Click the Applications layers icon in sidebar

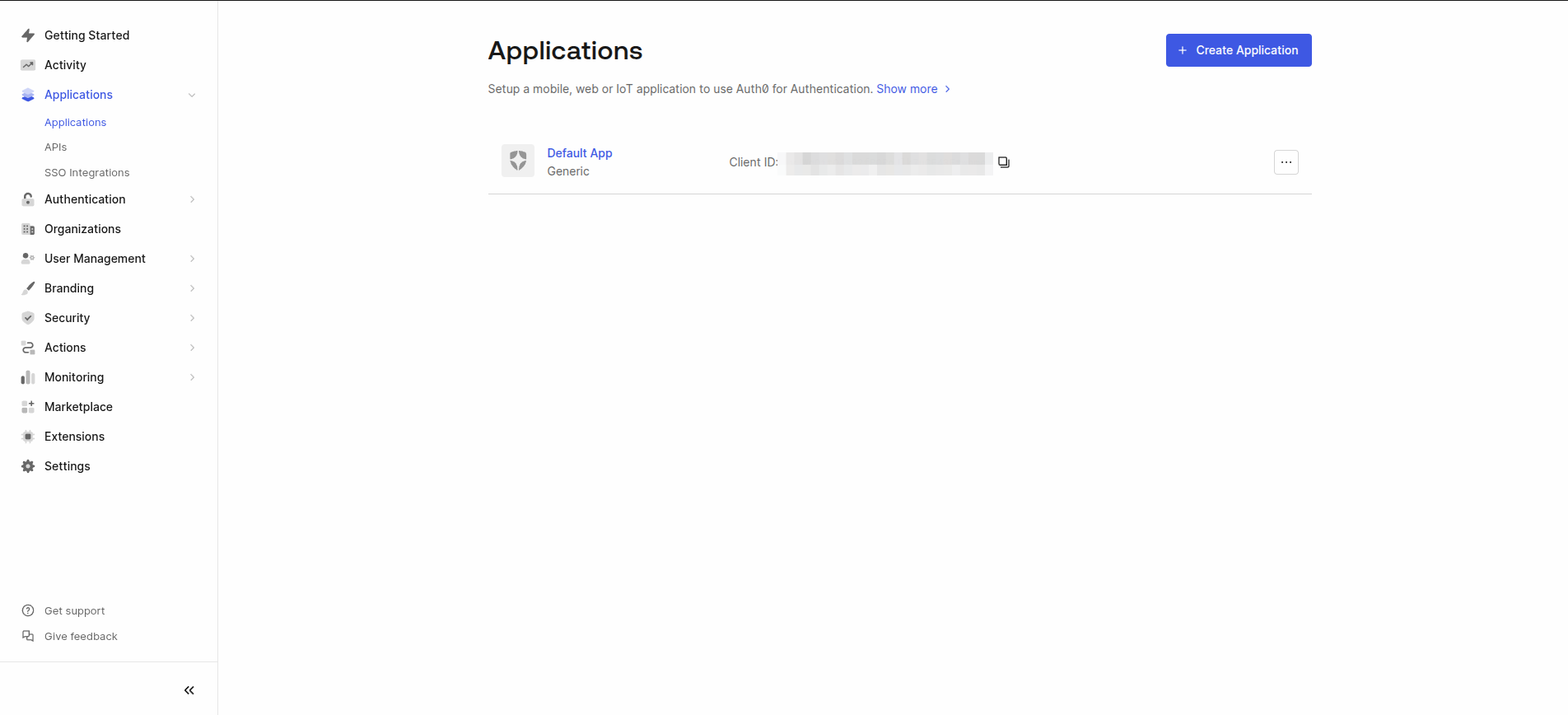[x=28, y=95]
